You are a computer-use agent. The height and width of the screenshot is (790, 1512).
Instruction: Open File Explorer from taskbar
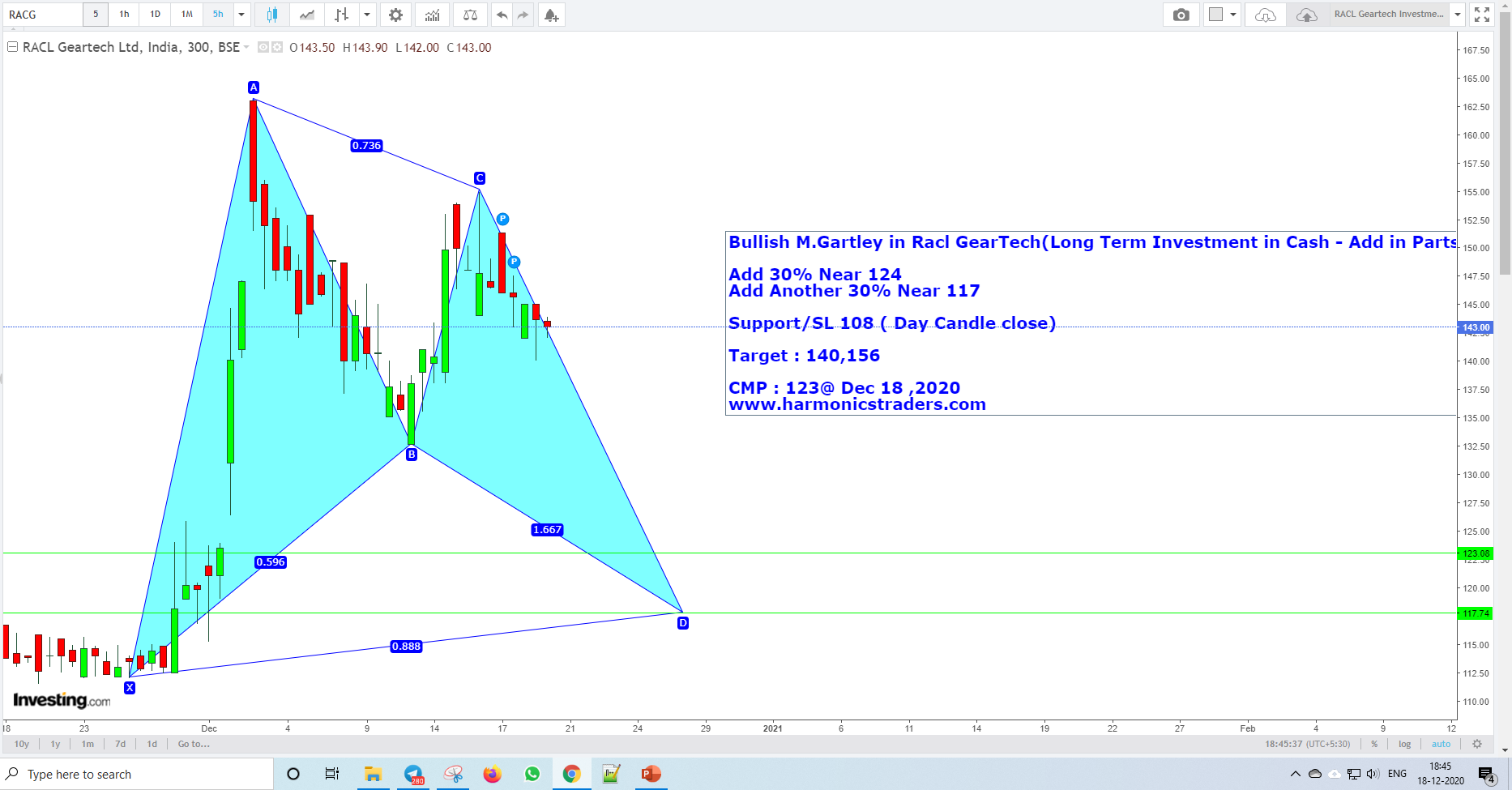tap(373, 774)
